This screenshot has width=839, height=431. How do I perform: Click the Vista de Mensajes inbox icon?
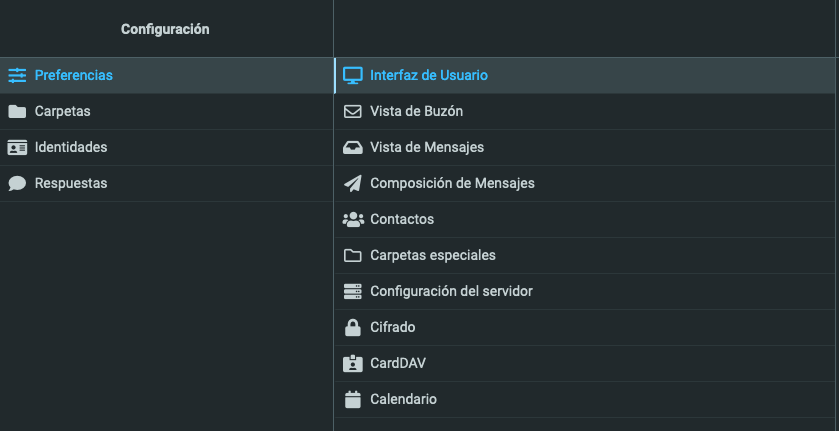pyautogui.click(x=353, y=147)
